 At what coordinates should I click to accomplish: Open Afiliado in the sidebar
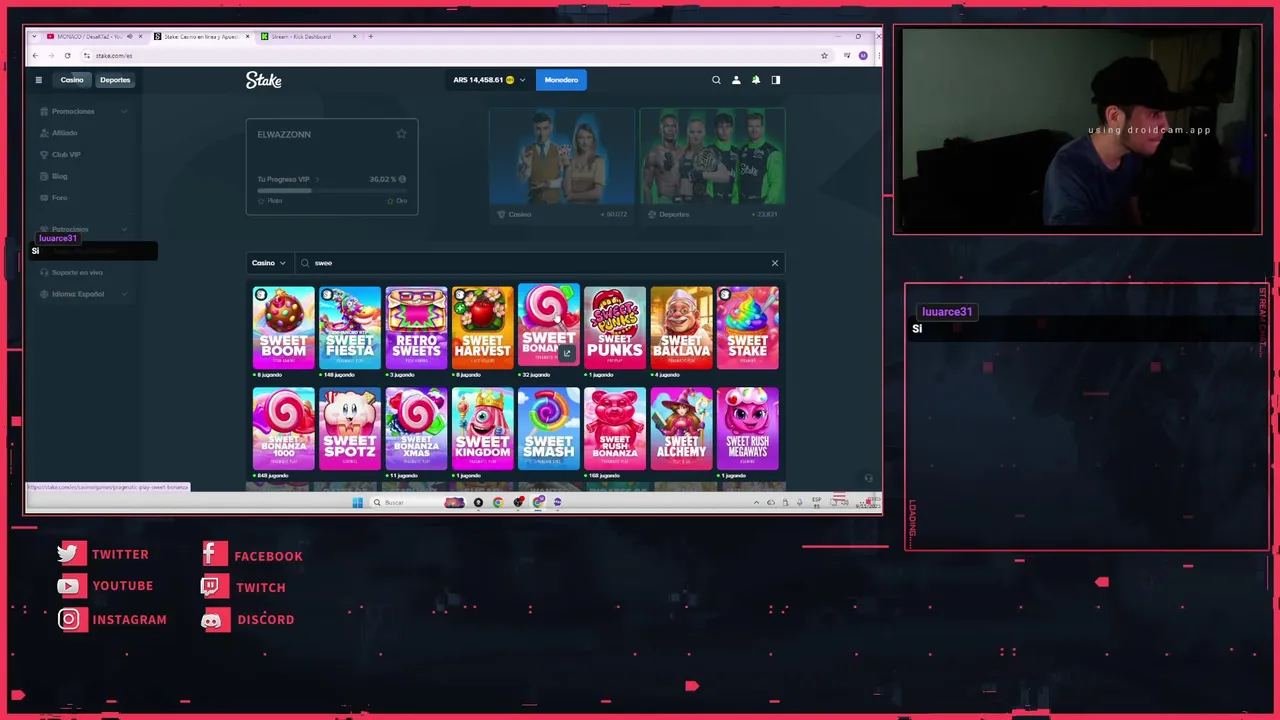point(64,133)
